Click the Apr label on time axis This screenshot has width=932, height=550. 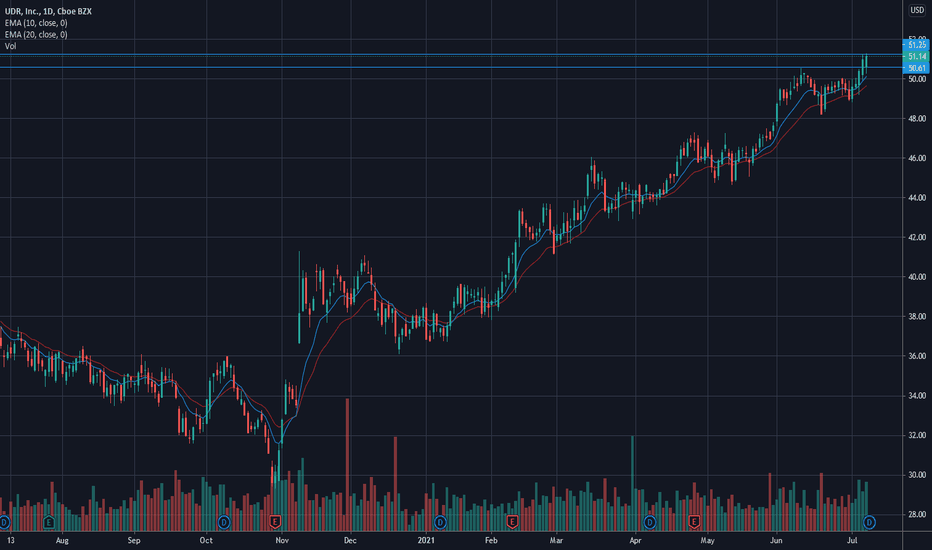click(635, 540)
